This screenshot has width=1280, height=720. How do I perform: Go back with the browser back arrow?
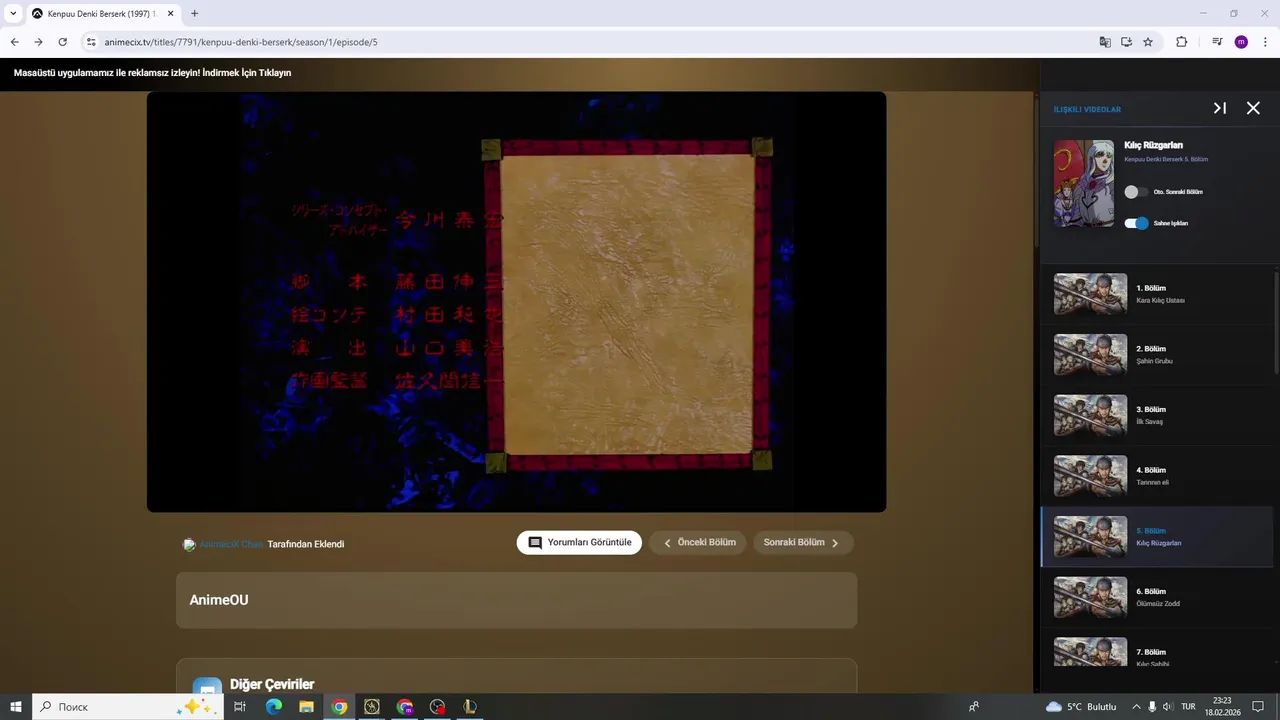(x=15, y=42)
